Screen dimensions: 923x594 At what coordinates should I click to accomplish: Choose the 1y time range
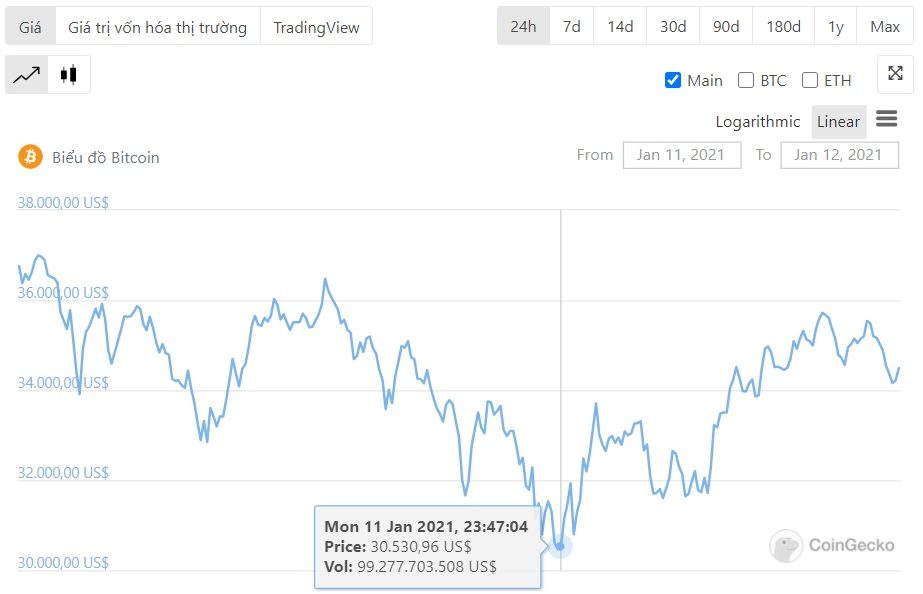(x=835, y=26)
